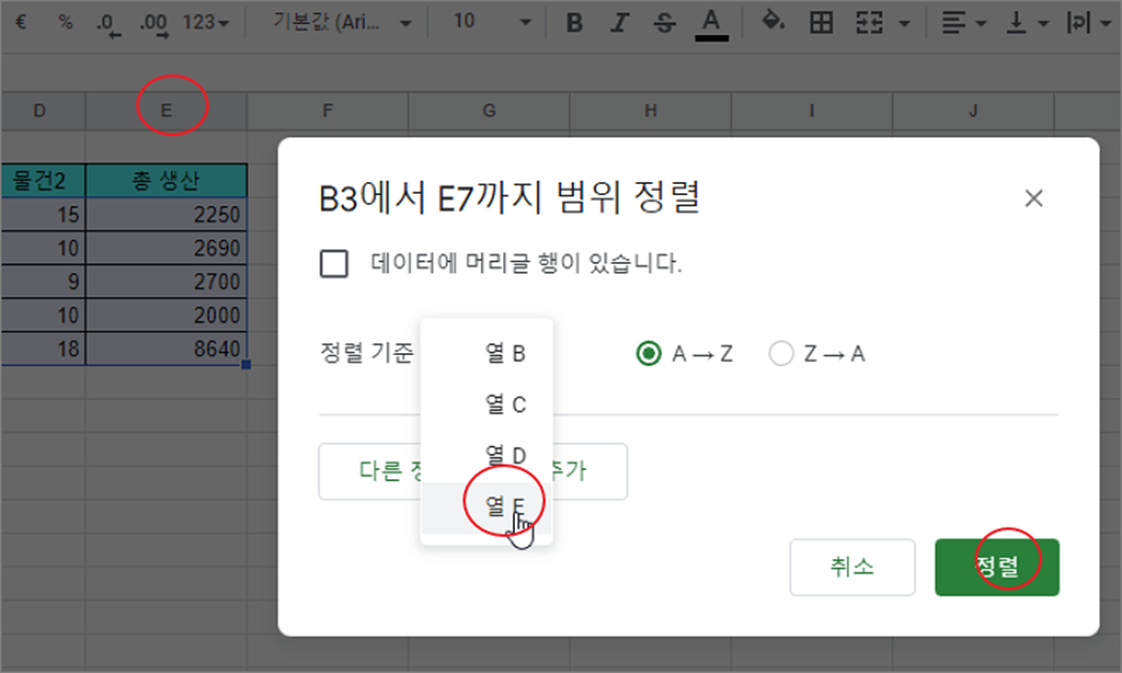Select column header G
This screenshot has height=673, width=1122.
click(x=489, y=111)
